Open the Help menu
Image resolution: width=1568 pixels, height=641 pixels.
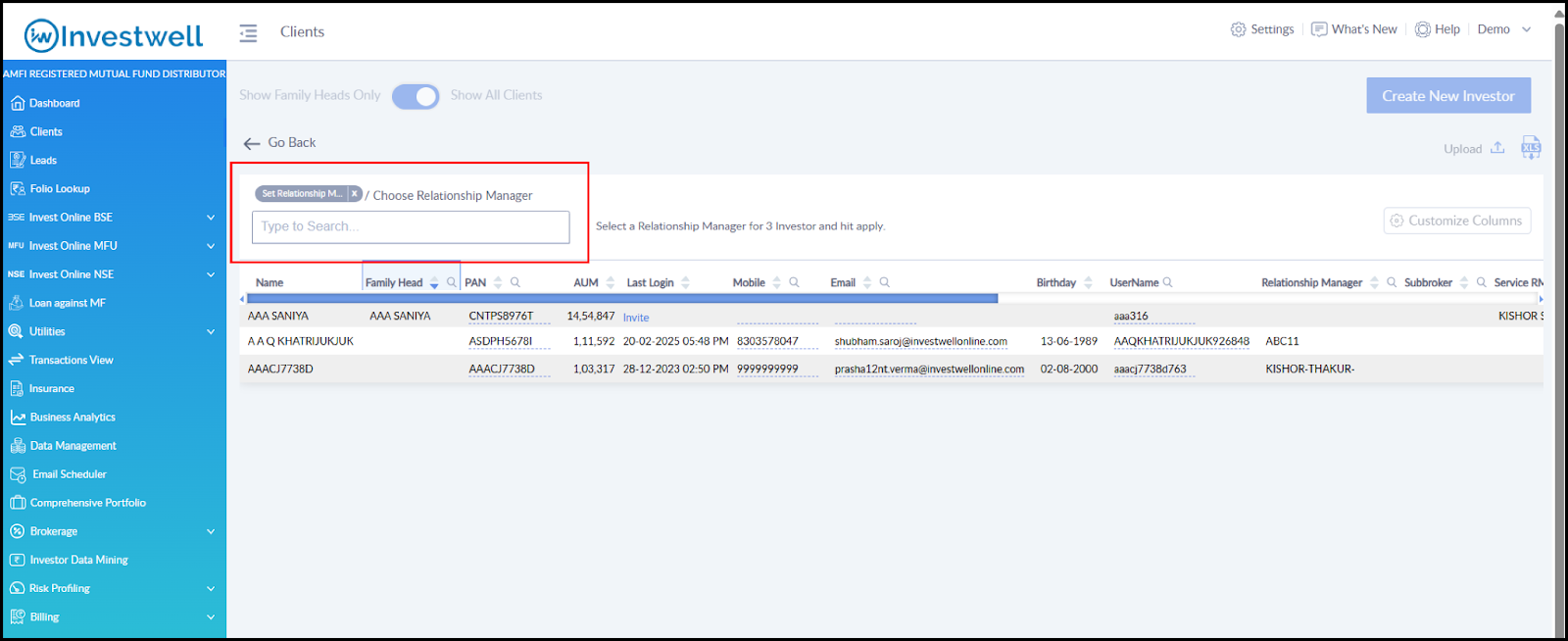point(1438,29)
